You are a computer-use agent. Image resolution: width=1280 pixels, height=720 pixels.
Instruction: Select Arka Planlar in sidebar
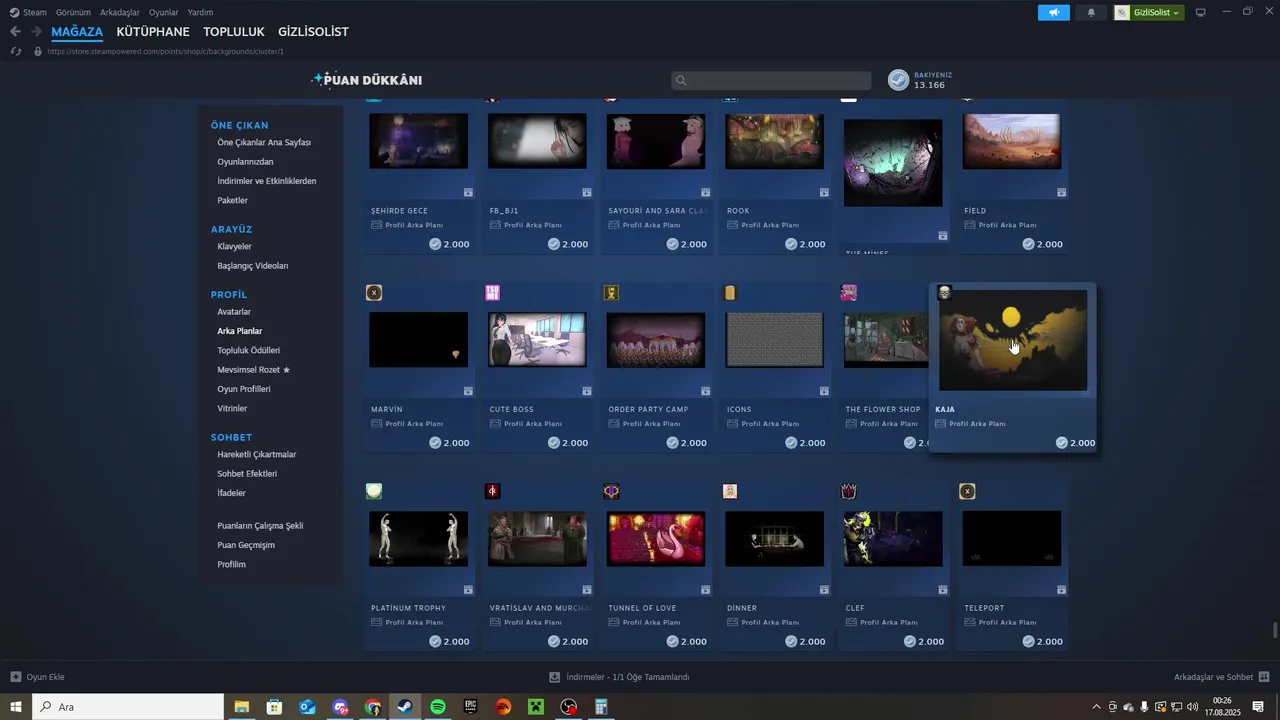click(240, 331)
